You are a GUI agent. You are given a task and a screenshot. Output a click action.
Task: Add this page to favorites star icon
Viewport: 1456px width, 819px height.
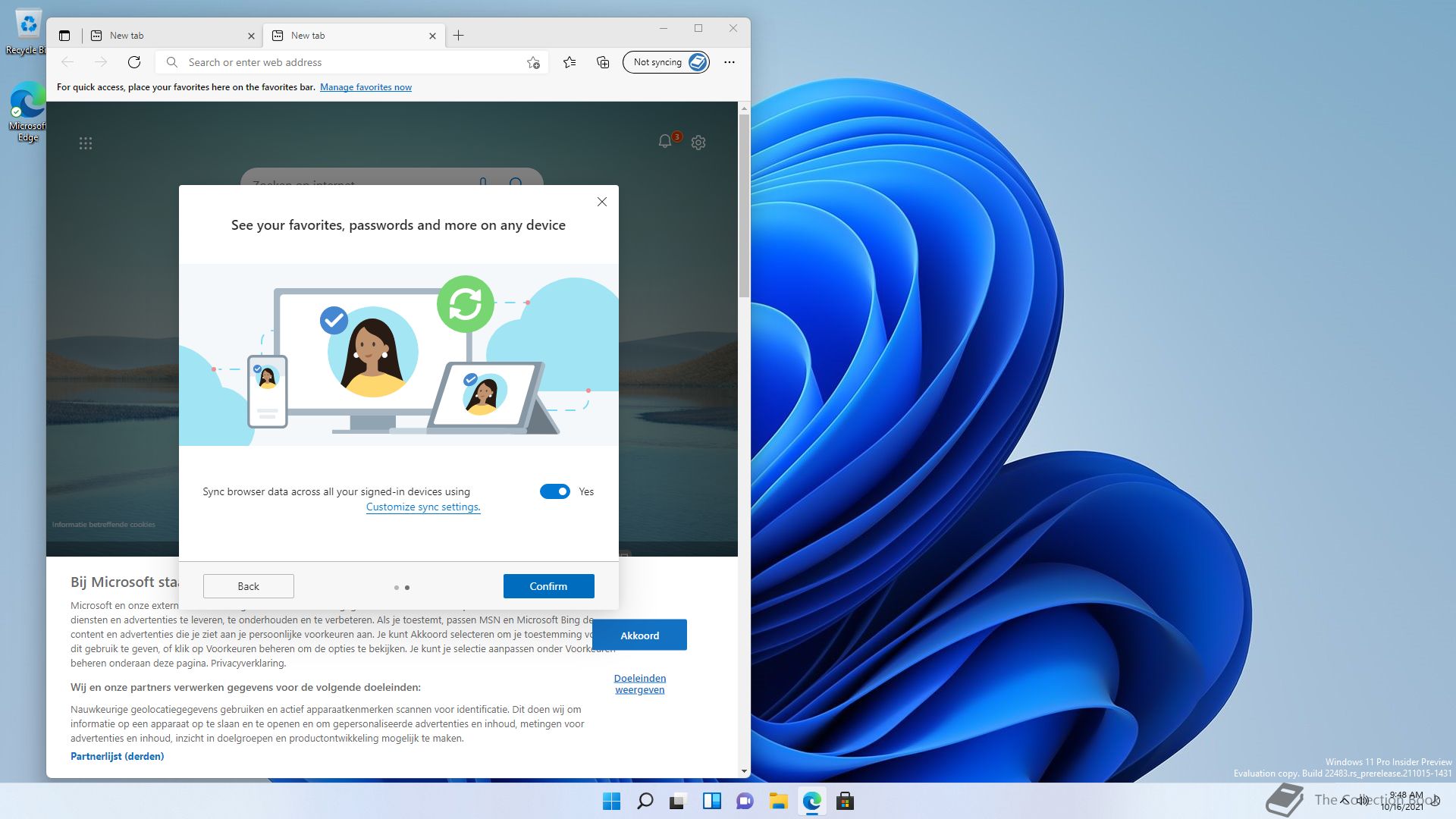[533, 62]
